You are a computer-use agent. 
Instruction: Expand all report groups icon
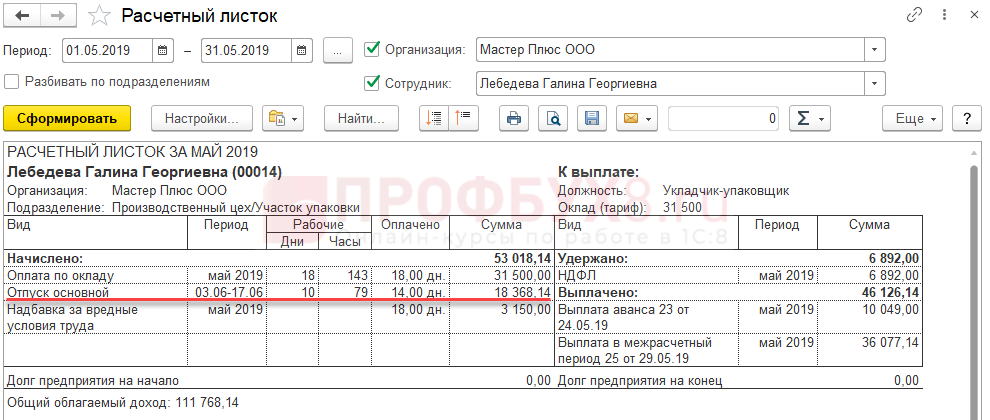[463, 118]
